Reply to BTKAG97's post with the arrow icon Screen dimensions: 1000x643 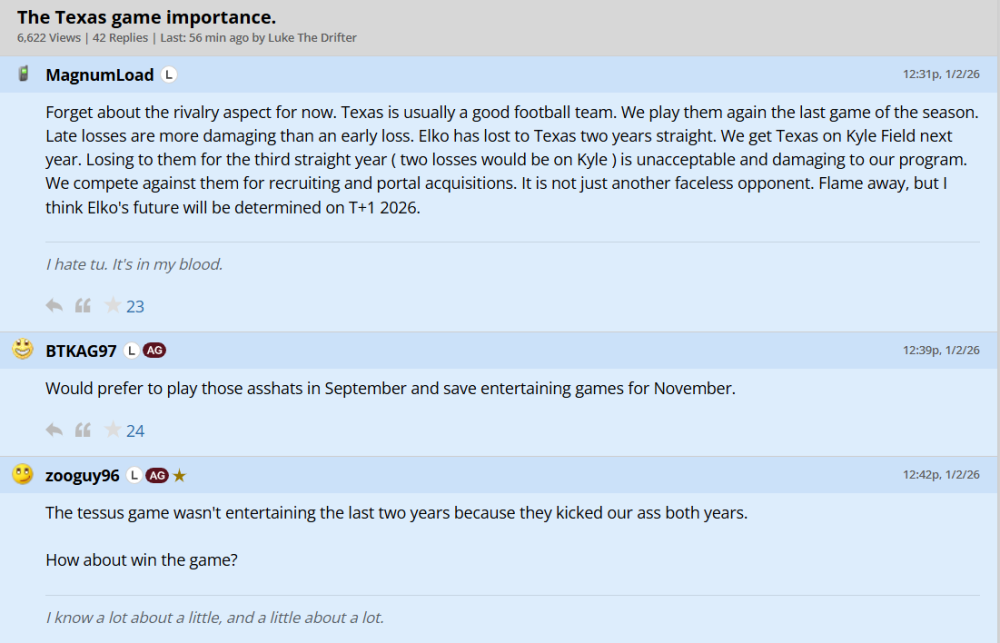(x=54, y=430)
